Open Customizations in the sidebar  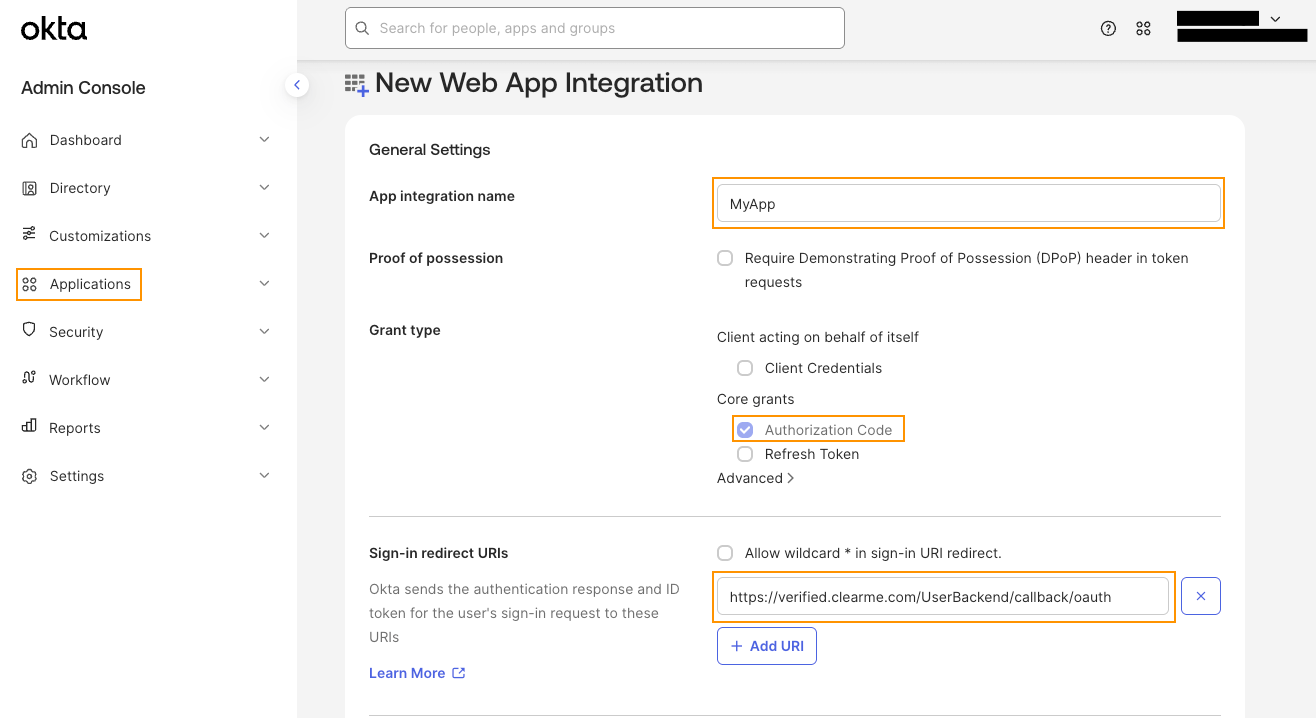100,236
